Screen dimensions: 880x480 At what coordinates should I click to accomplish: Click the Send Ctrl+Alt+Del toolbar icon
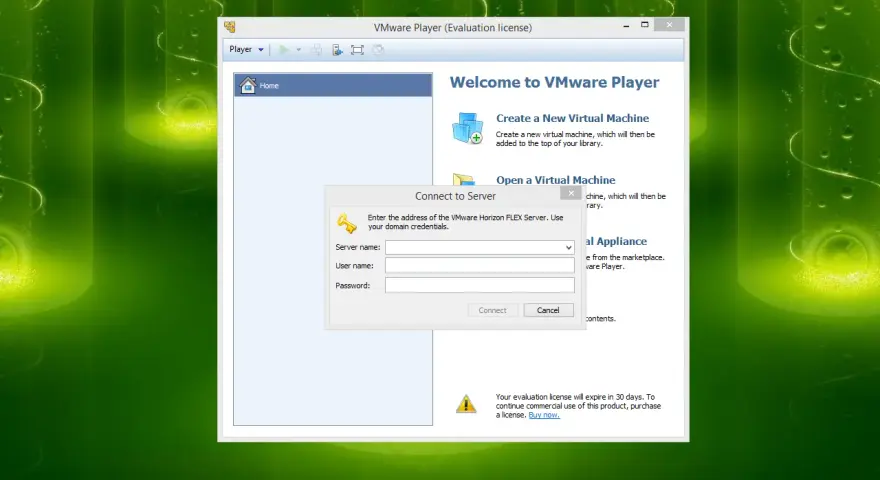point(317,50)
